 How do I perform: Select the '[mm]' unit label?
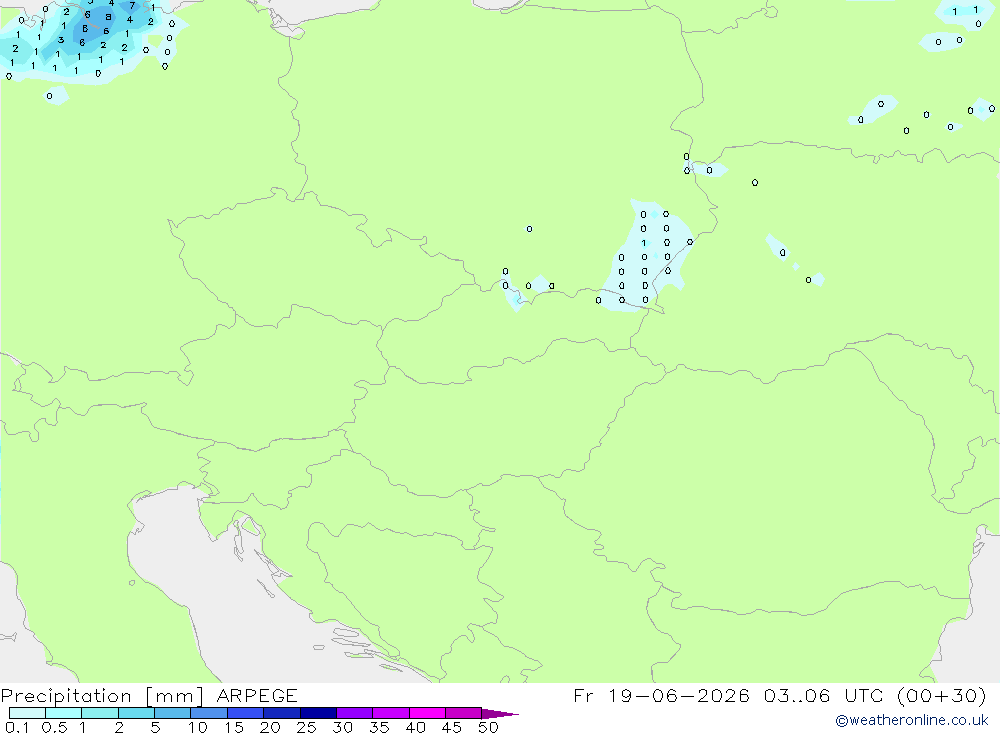[175, 696]
